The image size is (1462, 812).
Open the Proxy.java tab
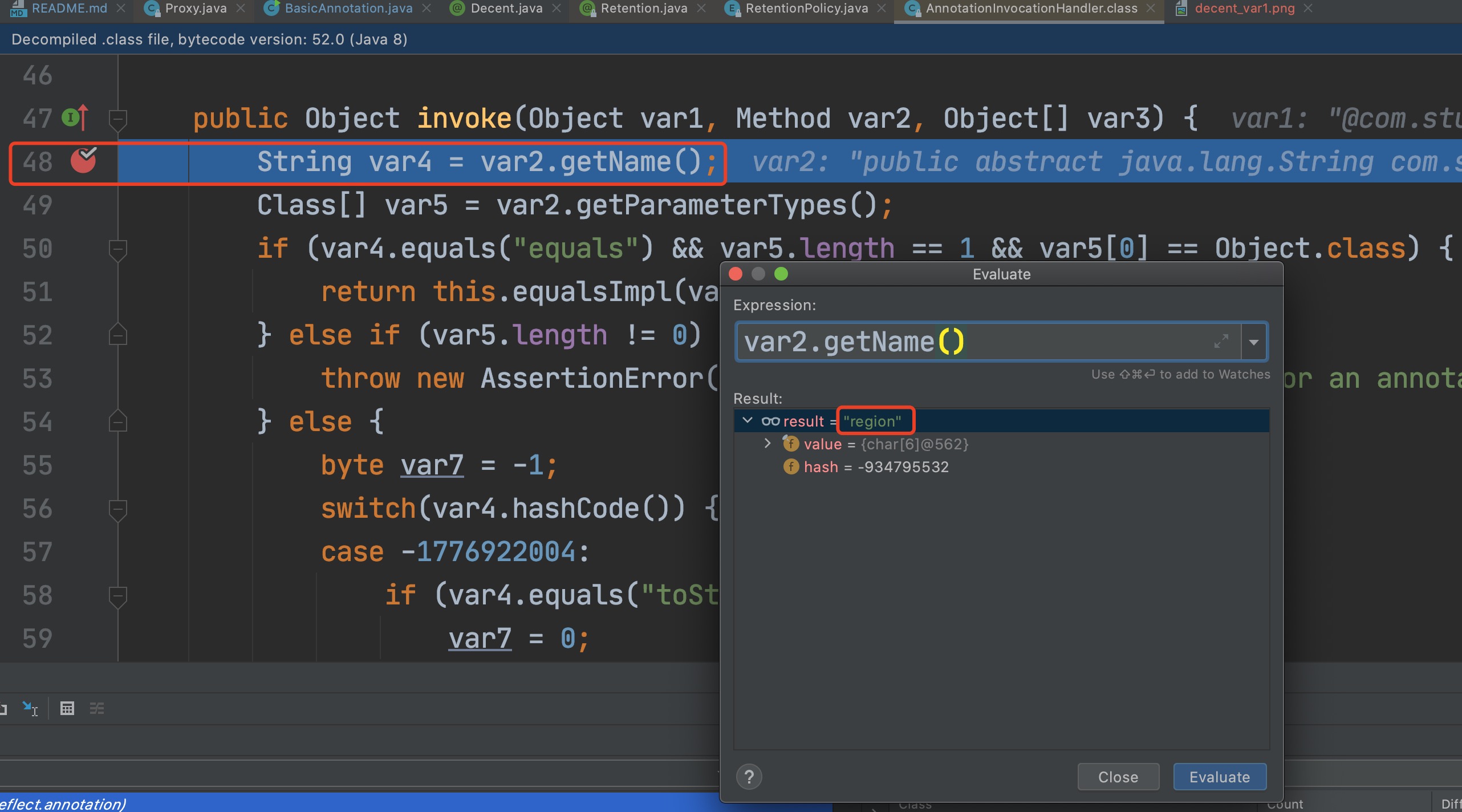pyautogui.click(x=196, y=9)
